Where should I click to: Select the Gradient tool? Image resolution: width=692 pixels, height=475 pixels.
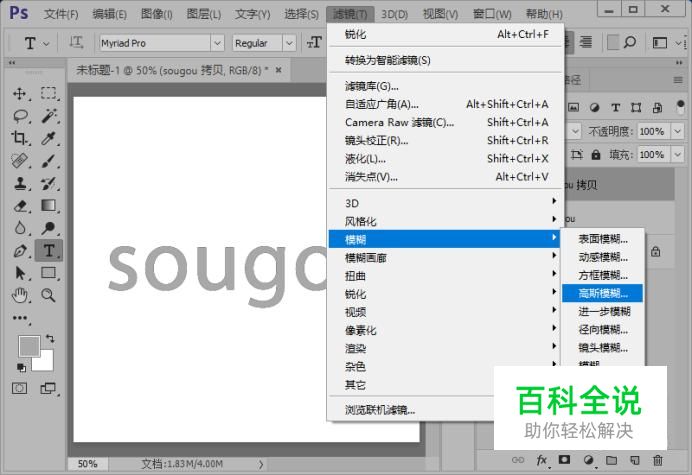coord(49,206)
